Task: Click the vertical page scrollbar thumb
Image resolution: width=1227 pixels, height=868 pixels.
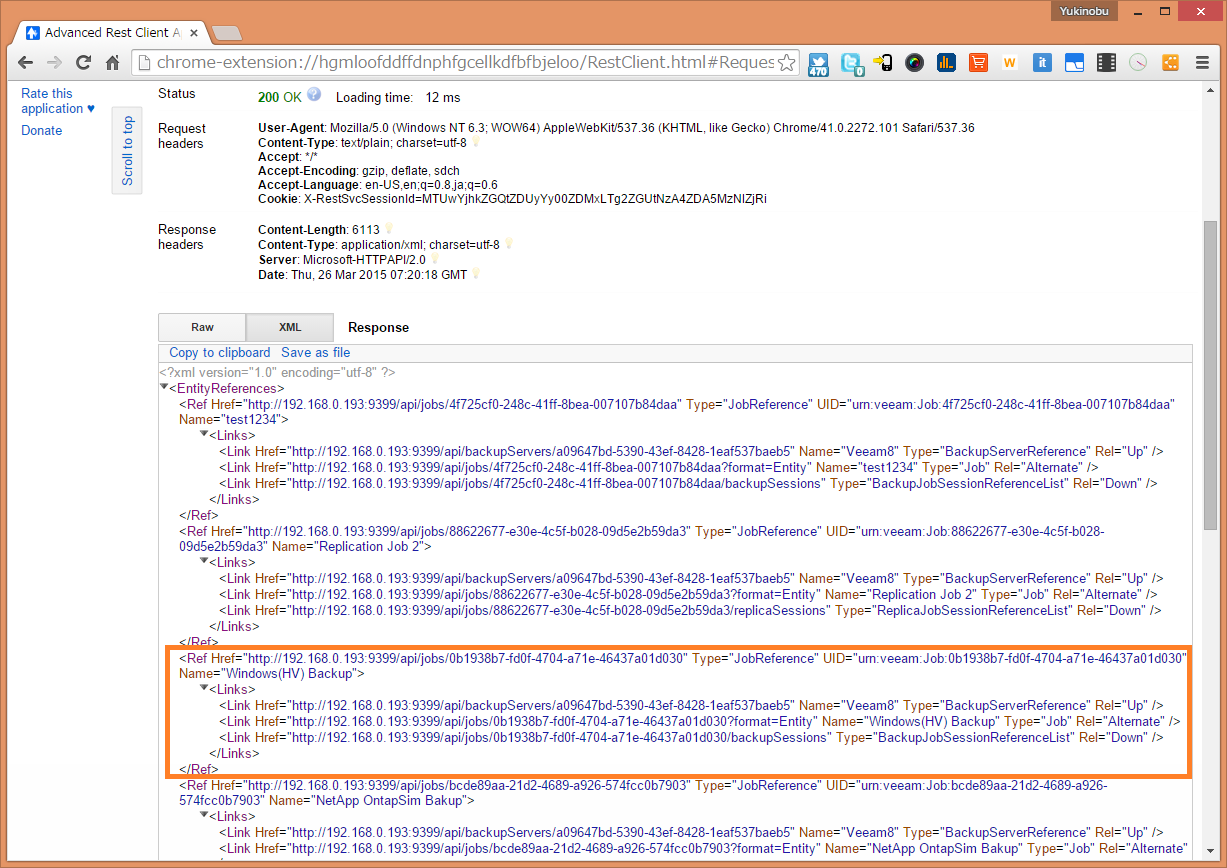Action: [1210, 375]
